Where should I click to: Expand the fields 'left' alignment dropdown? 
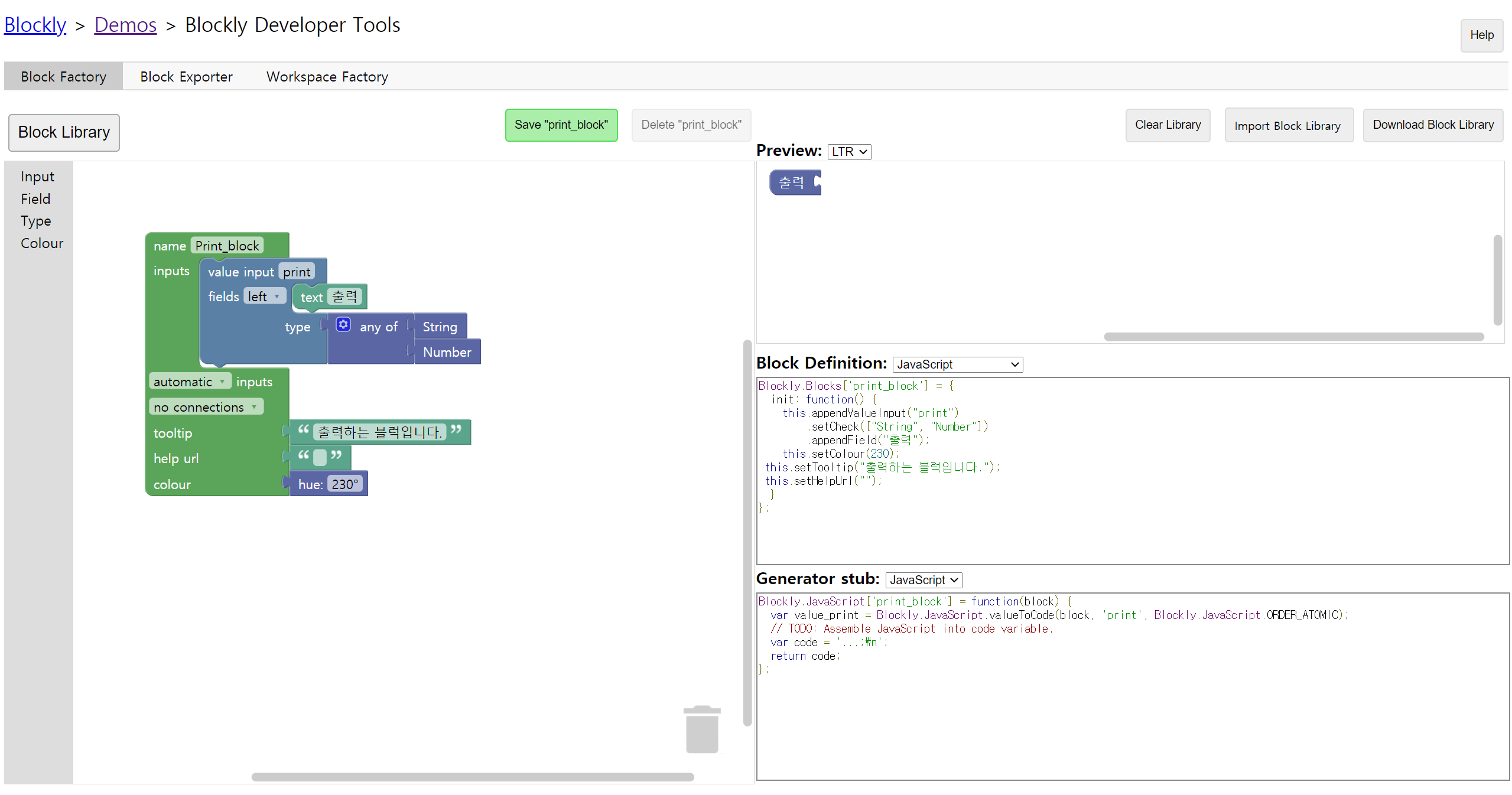pos(264,297)
